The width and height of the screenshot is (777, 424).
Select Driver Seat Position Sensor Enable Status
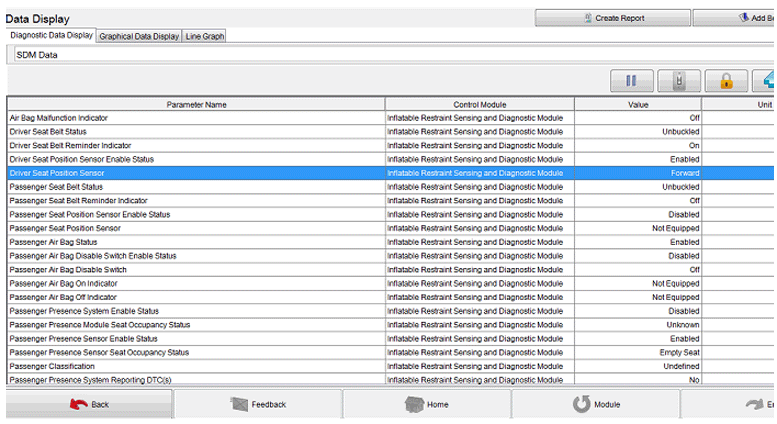pos(390,159)
